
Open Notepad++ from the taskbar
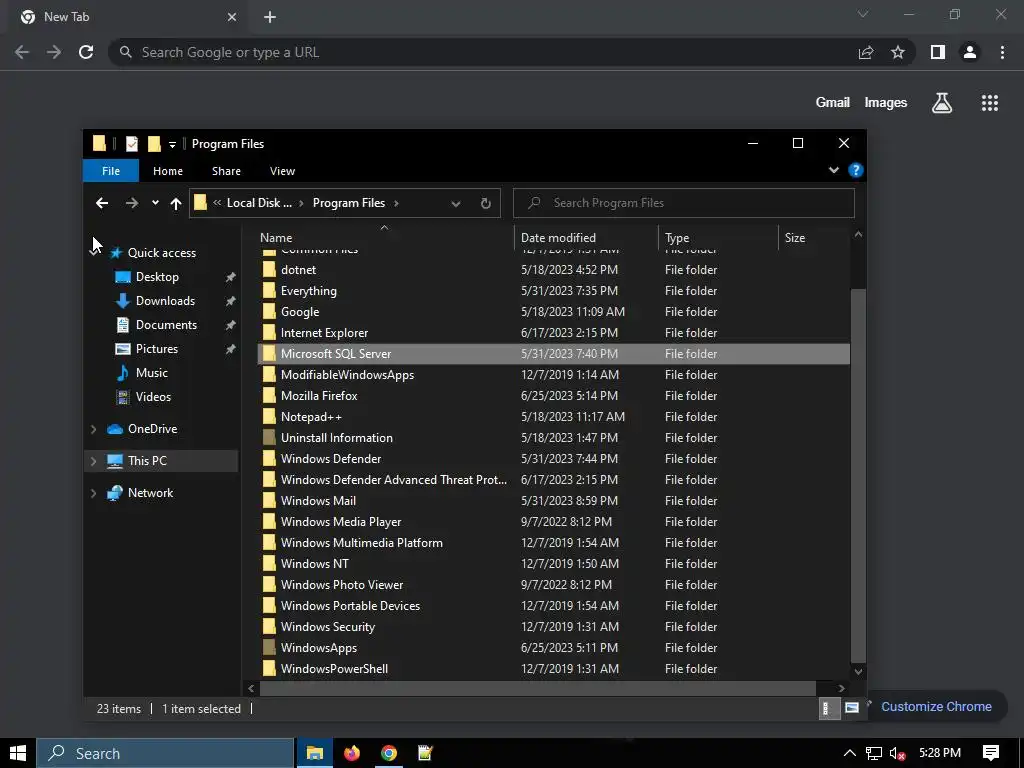point(425,753)
